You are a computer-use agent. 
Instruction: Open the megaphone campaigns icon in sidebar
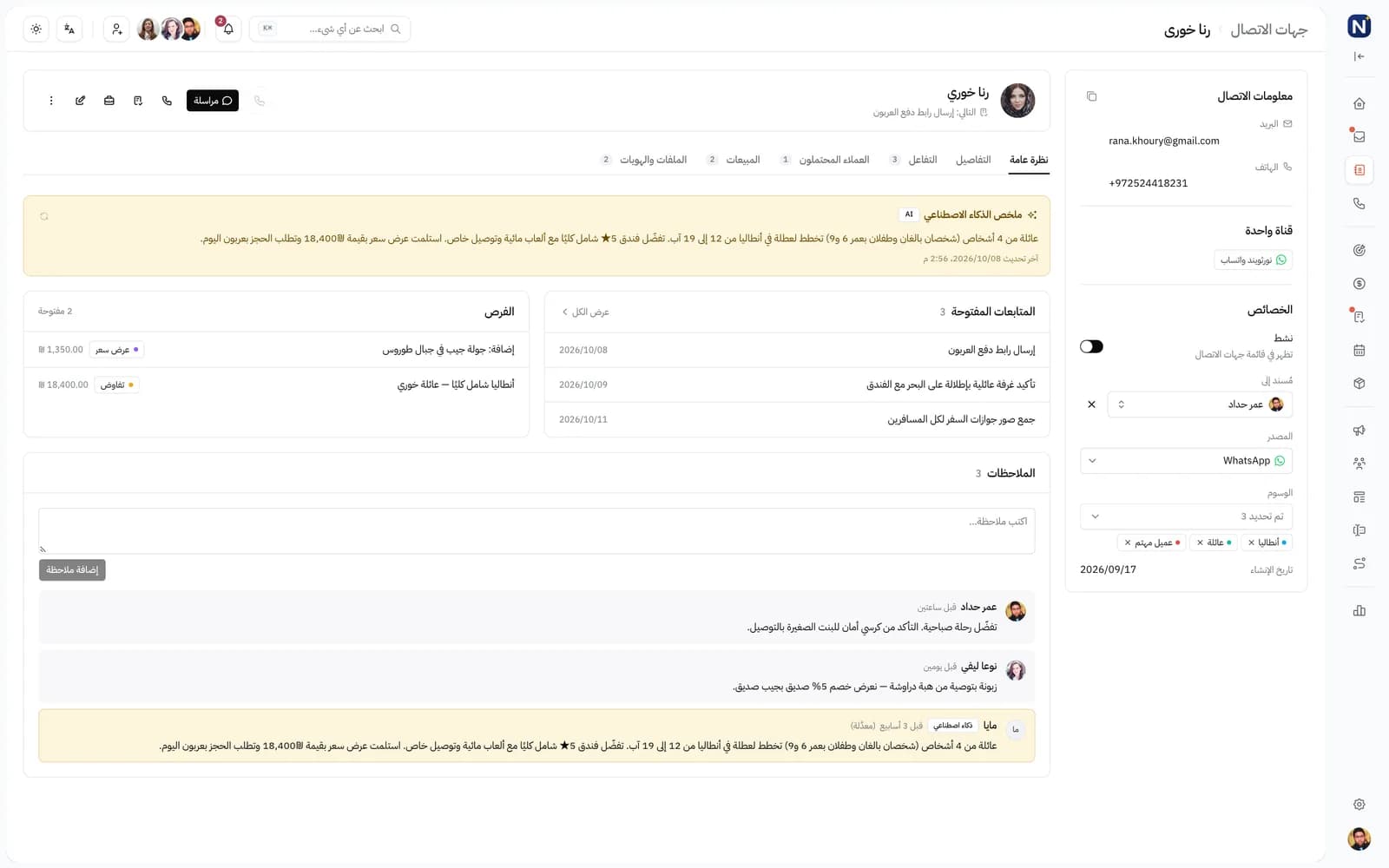1359,431
